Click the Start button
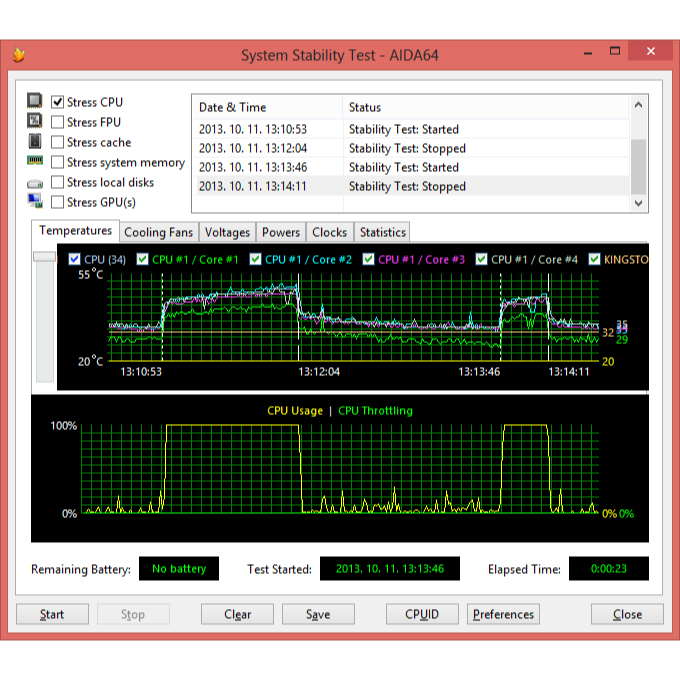Screen dimensions: 680x680 52,614
